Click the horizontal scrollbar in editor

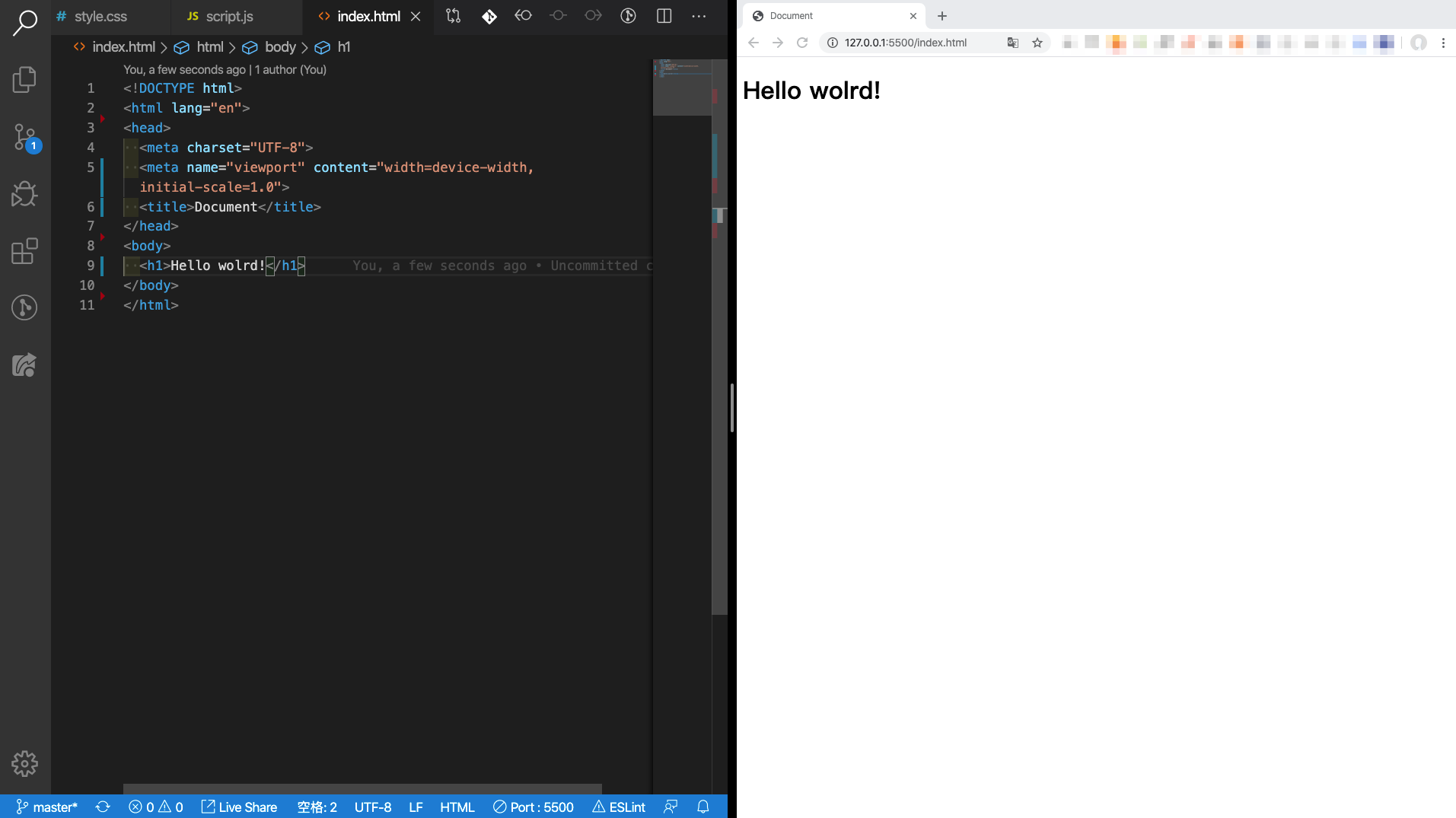tap(362, 789)
